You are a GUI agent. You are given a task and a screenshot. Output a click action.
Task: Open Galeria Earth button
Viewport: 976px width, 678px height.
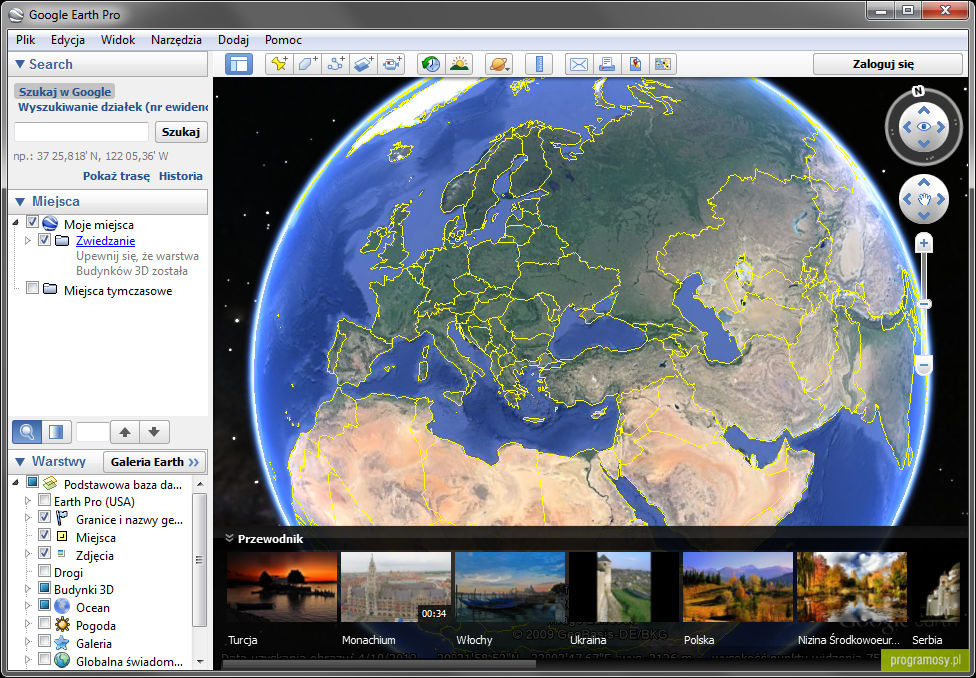(x=154, y=462)
